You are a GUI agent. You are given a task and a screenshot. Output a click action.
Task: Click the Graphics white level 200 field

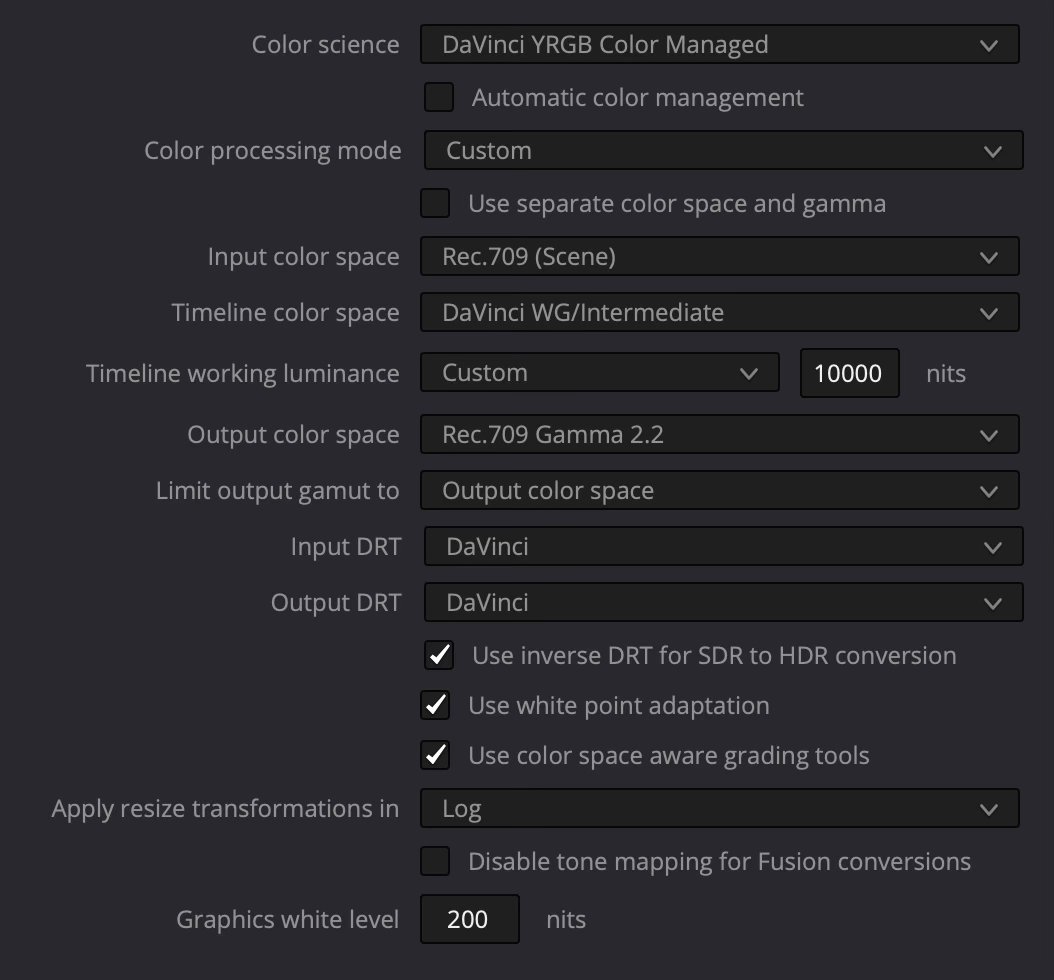tap(470, 919)
